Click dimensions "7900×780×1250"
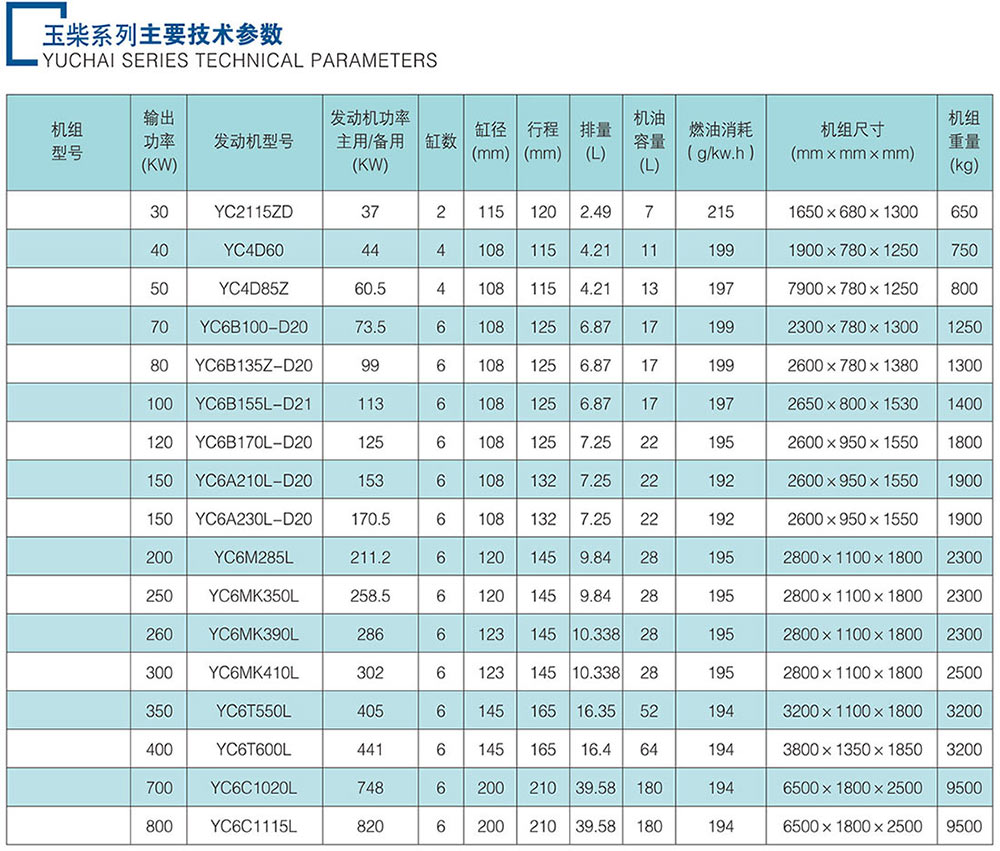This screenshot has height=851, width=1000. pyautogui.click(x=853, y=288)
